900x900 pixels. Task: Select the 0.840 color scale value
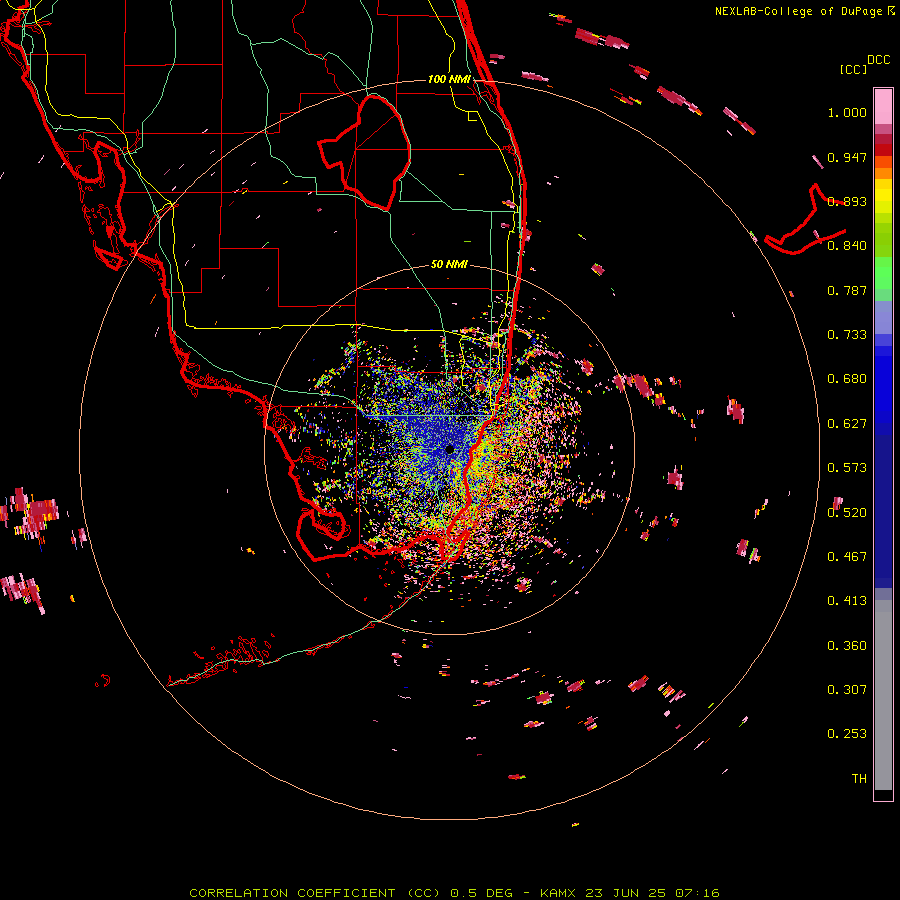click(847, 246)
